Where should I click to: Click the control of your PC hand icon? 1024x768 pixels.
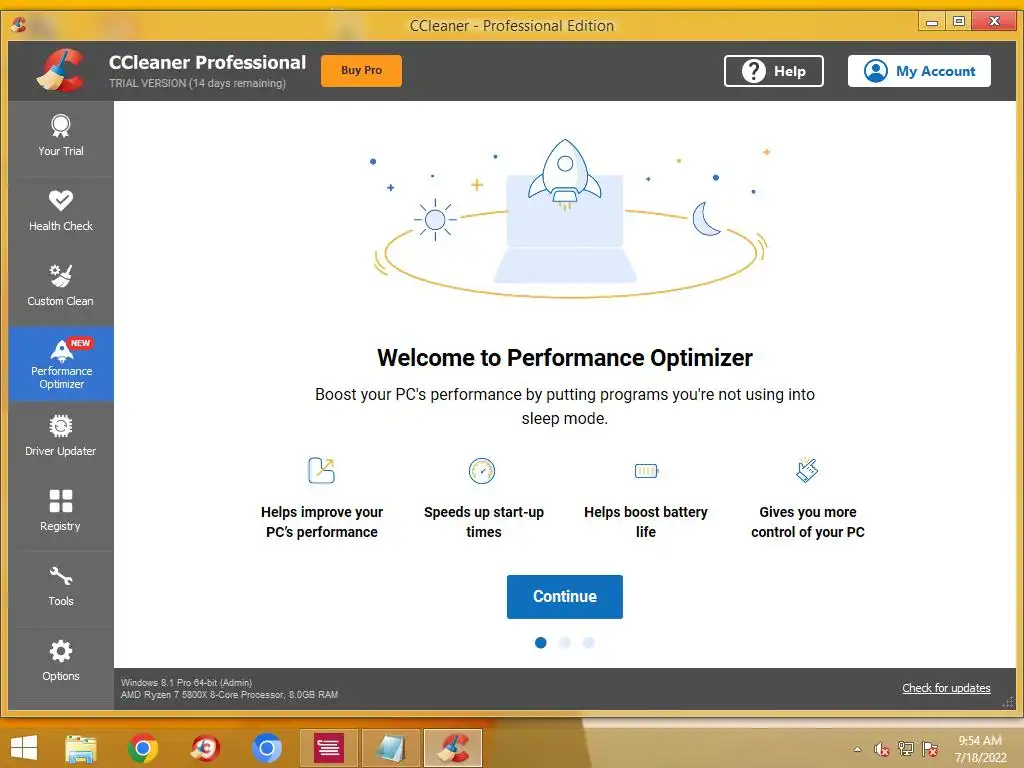click(807, 470)
